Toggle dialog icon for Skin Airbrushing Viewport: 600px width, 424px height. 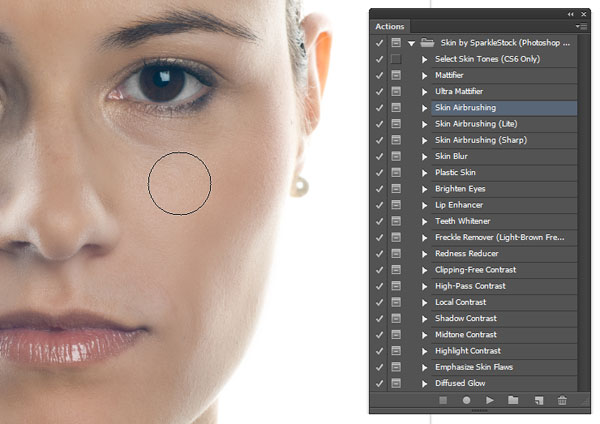396,108
